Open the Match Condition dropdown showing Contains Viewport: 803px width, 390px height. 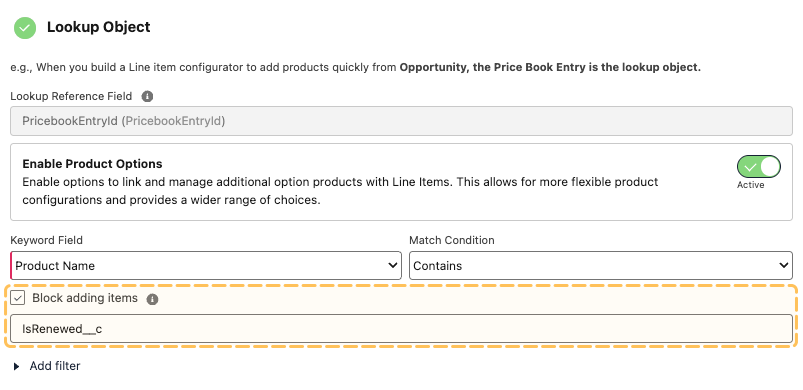tap(601, 266)
